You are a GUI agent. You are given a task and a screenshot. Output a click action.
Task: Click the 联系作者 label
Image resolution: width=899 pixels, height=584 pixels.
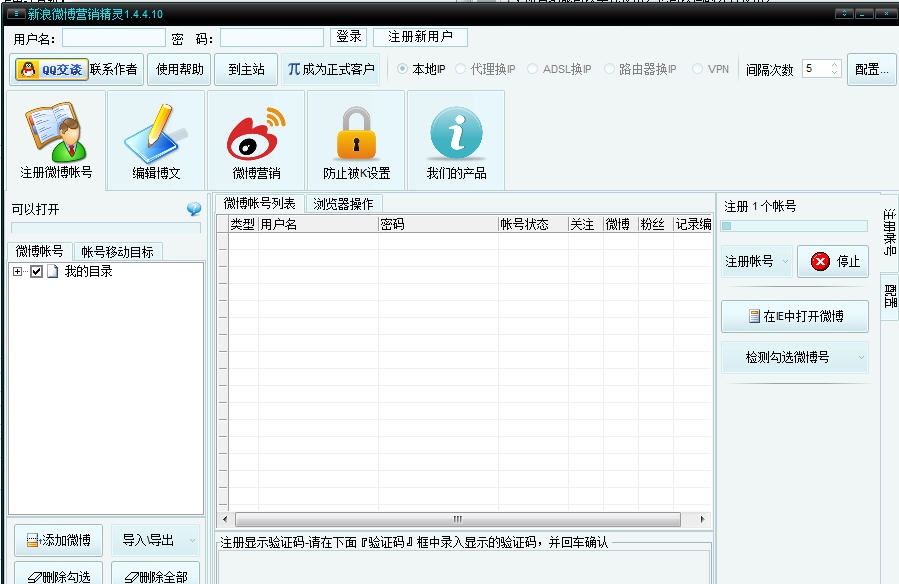pos(114,69)
